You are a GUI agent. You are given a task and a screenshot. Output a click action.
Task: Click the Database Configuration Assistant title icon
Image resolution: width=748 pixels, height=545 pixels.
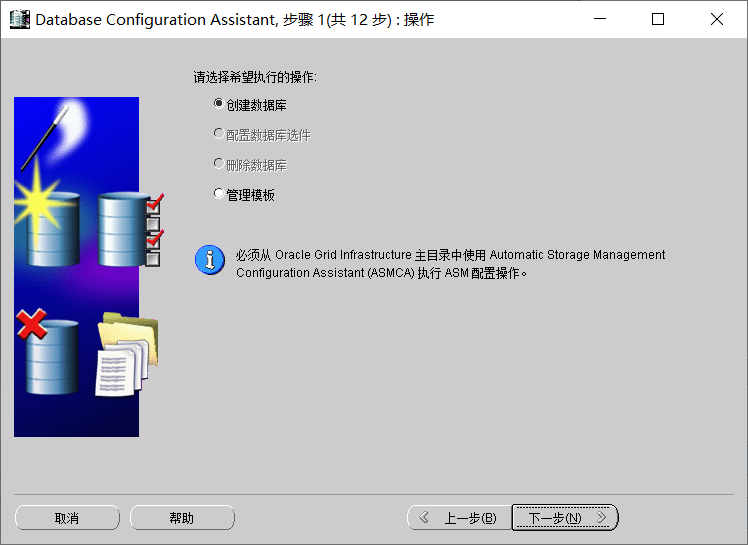[20, 19]
